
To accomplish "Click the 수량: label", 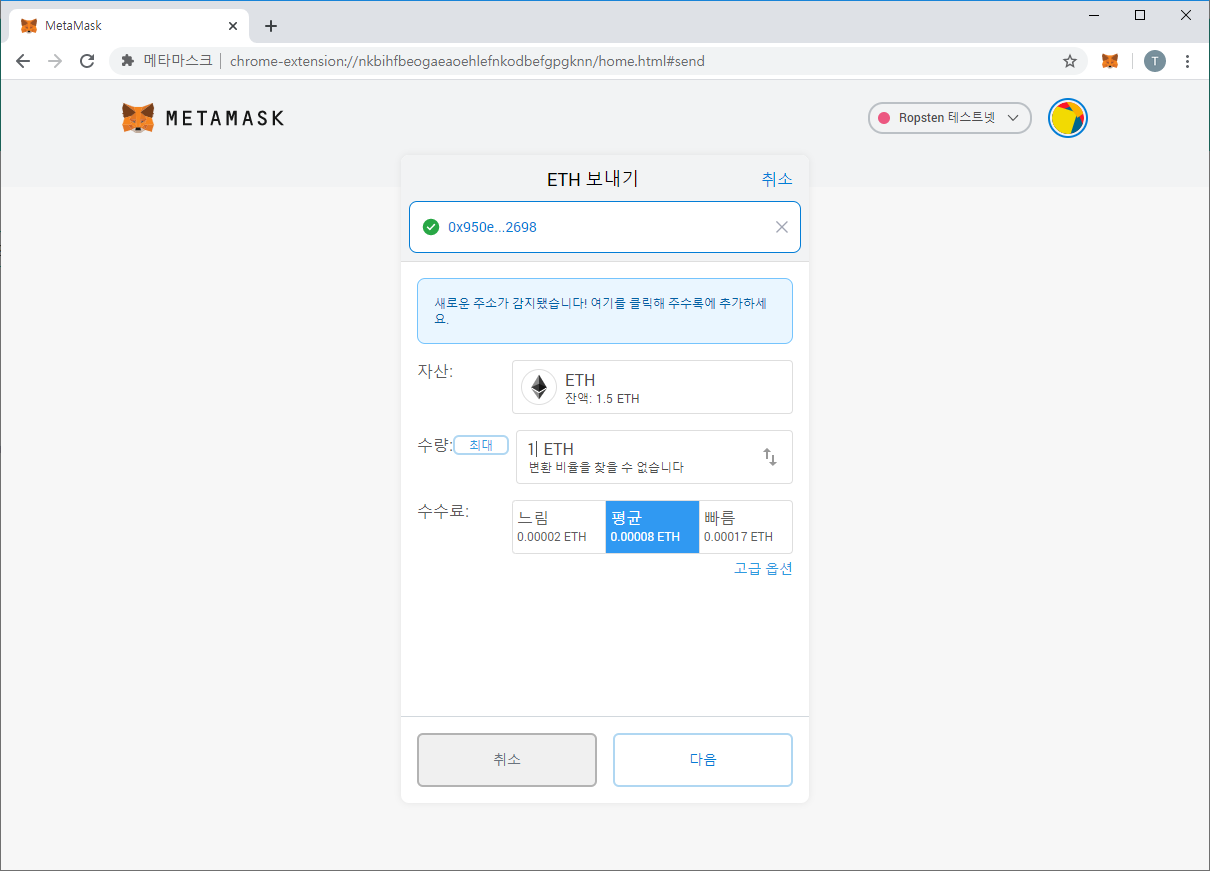I will pyautogui.click(x=435, y=444).
